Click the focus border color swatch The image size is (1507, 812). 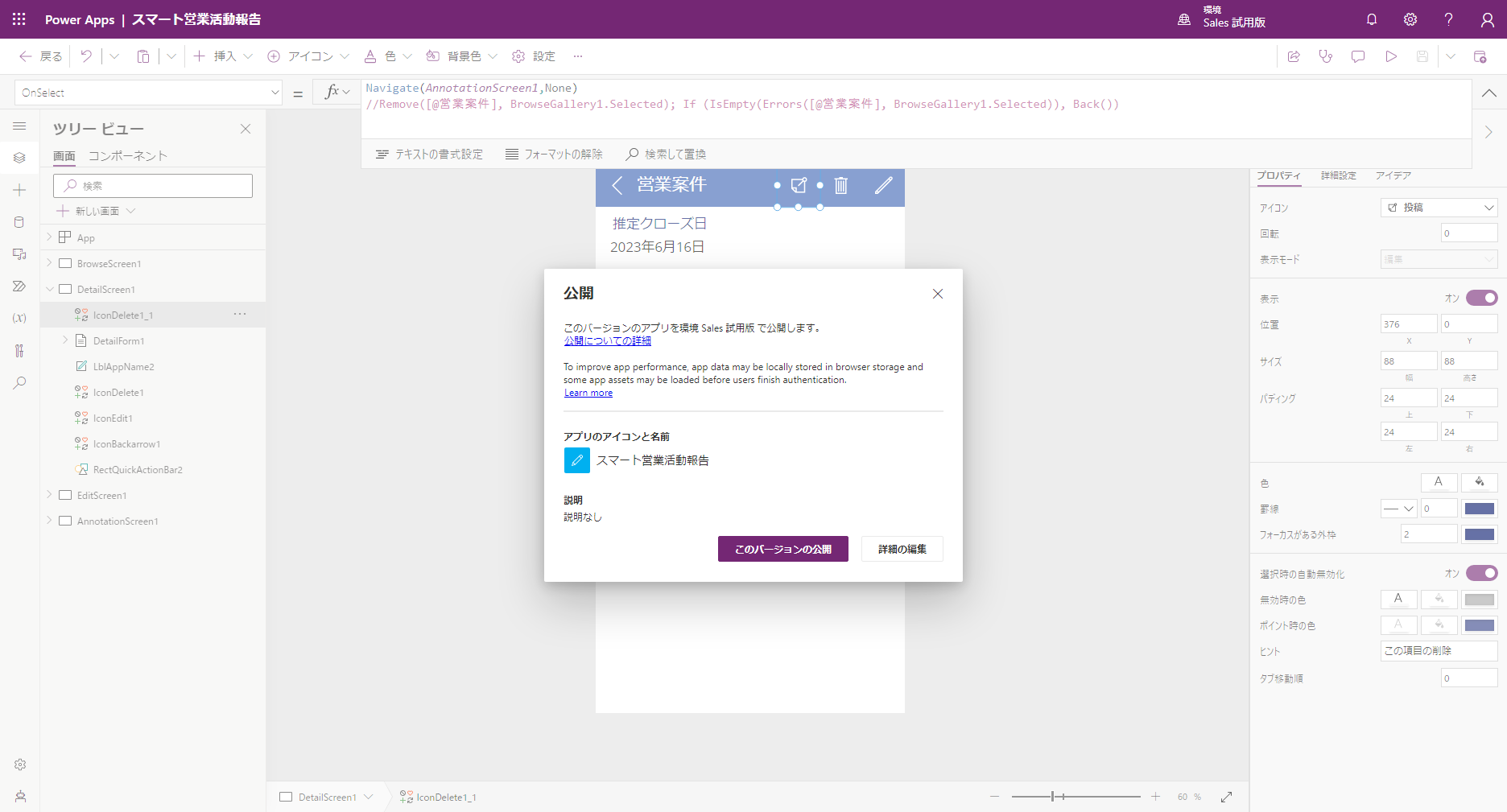click(x=1480, y=534)
